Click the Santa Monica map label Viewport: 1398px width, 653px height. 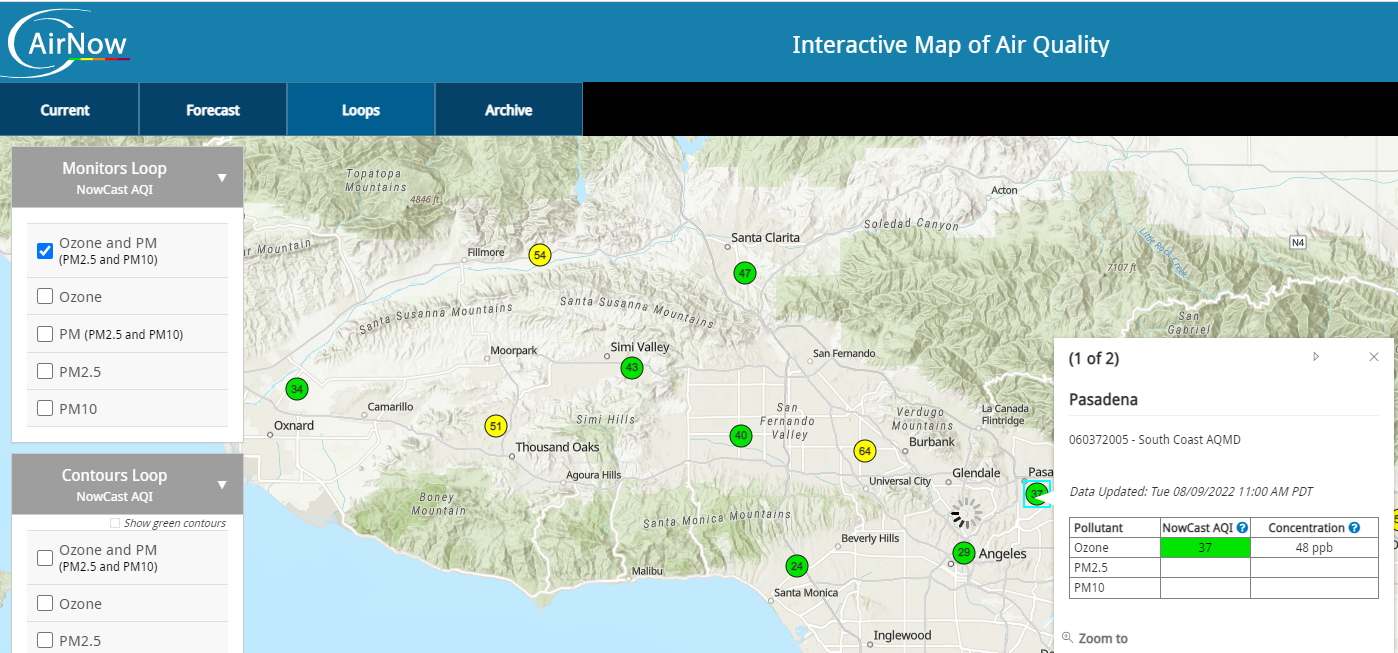click(x=806, y=593)
